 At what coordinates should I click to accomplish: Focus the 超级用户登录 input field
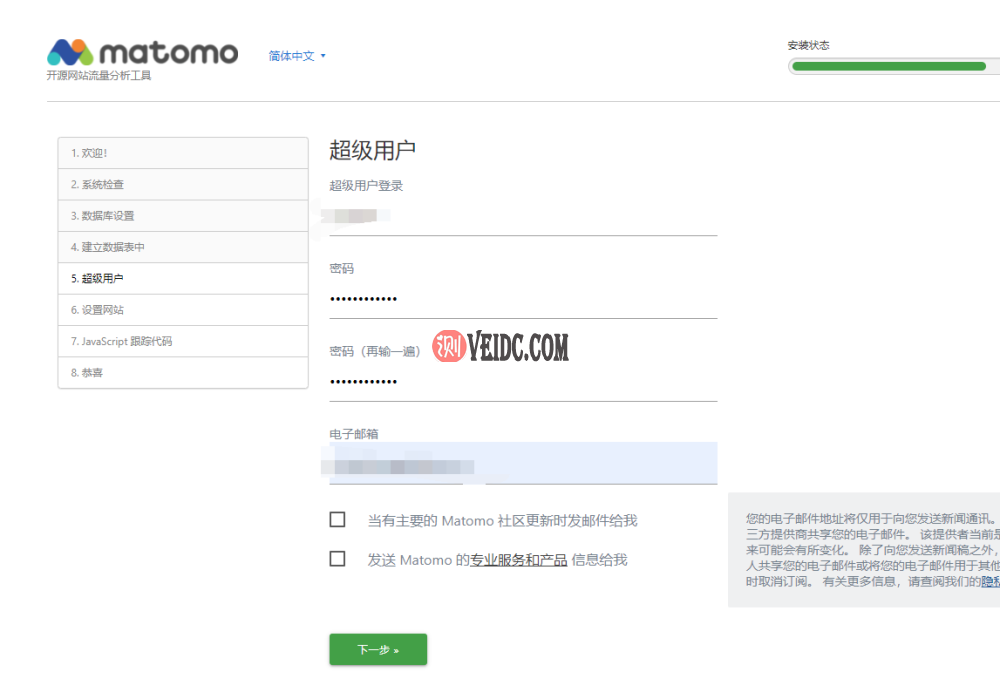click(523, 217)
